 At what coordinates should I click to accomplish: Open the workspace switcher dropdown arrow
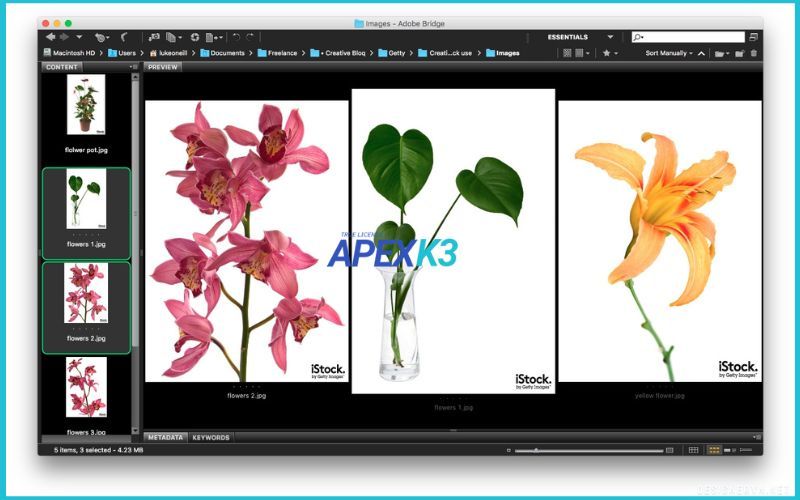(610, 37)
